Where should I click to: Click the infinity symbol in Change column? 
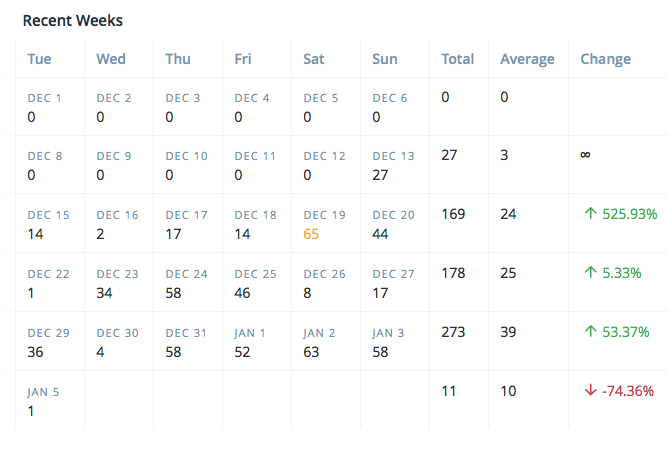(x=586, y=155)
